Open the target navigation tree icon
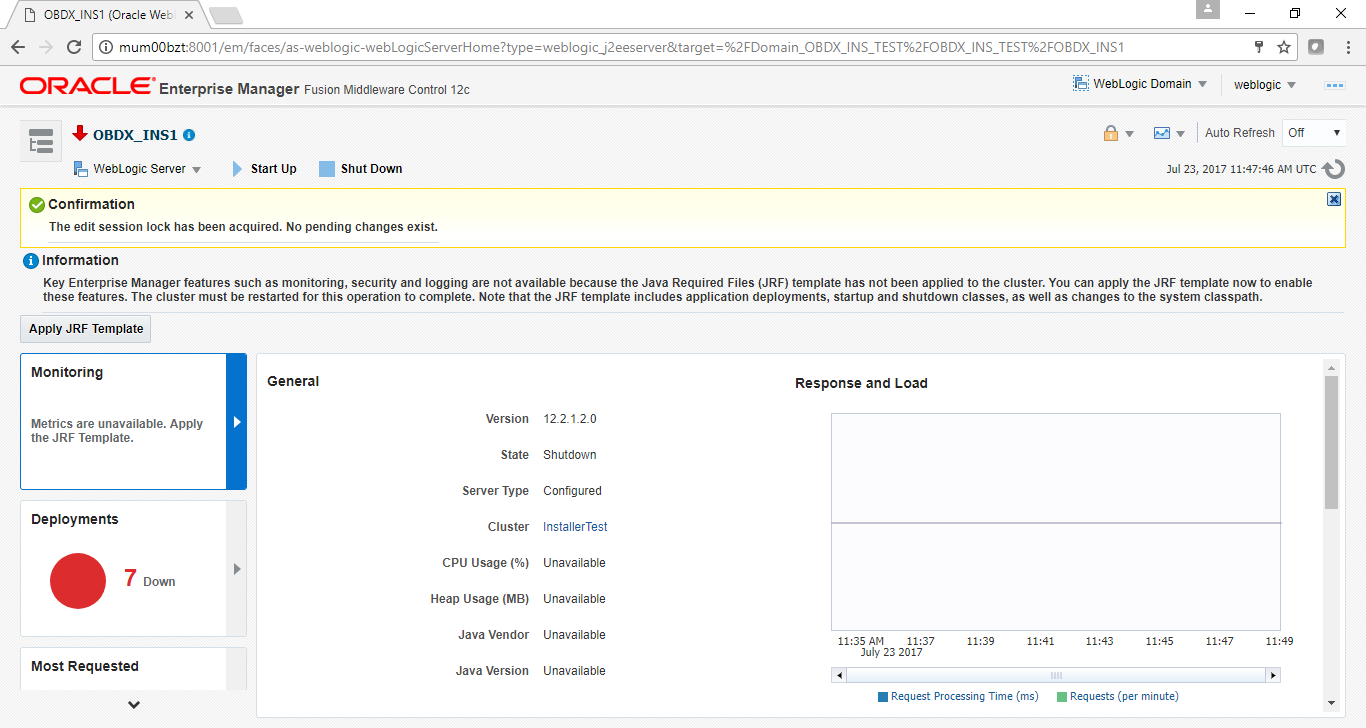Screen dimensions: 1366x728 click(x=41, y=141)
